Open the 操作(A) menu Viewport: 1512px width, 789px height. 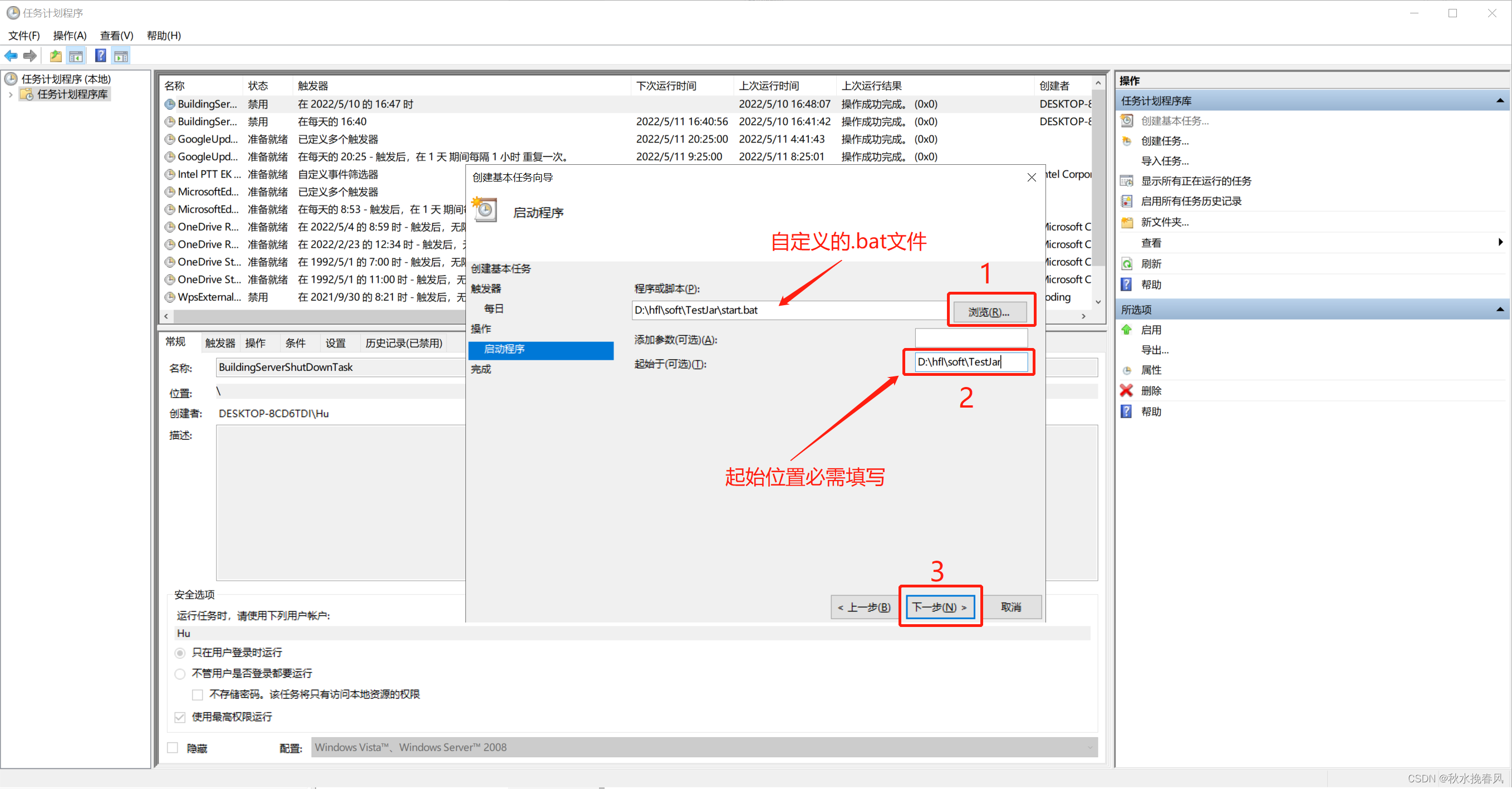70,35
